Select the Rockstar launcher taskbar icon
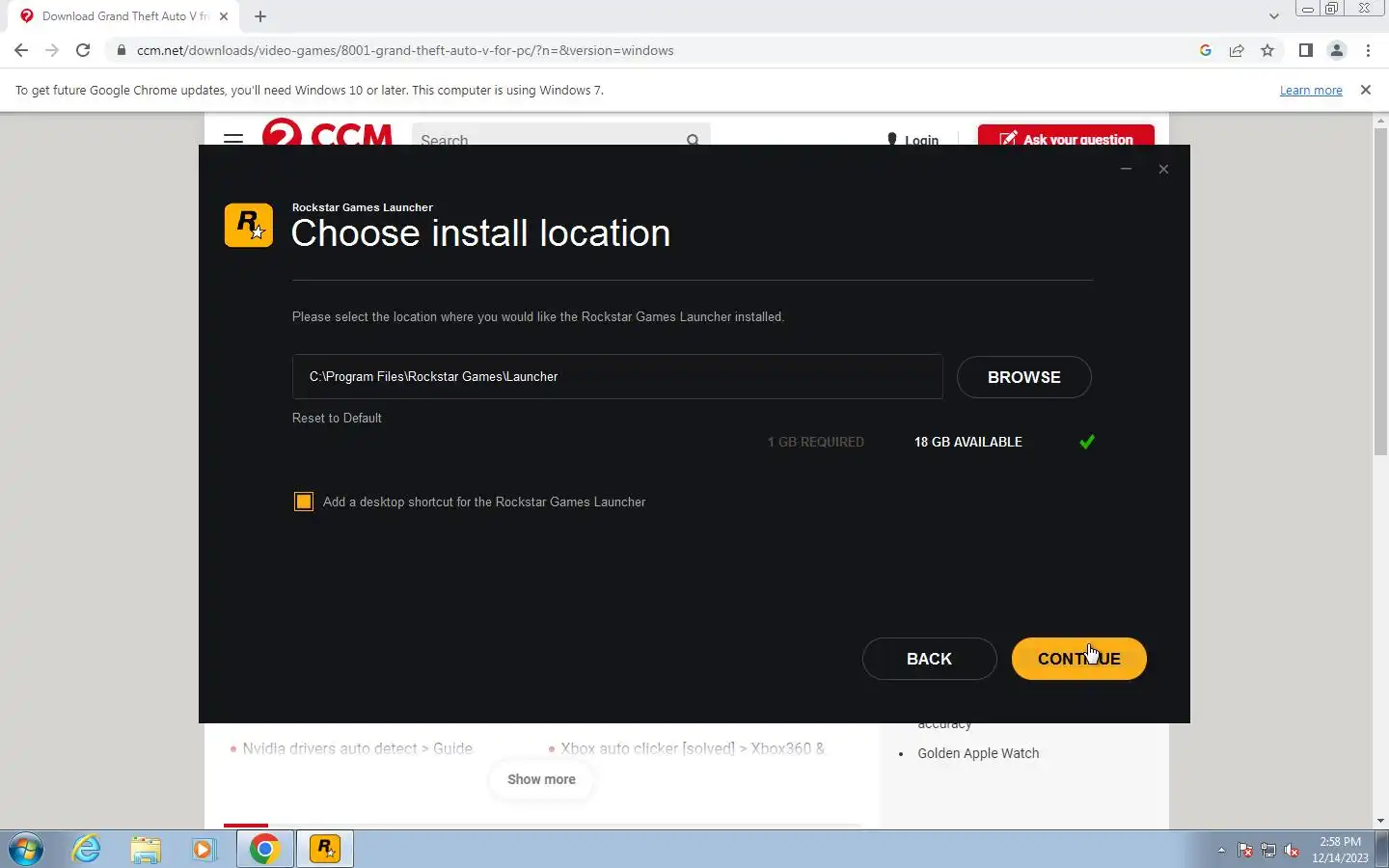The height and width of the screenshot is (868, 1389). pos(325,850)
